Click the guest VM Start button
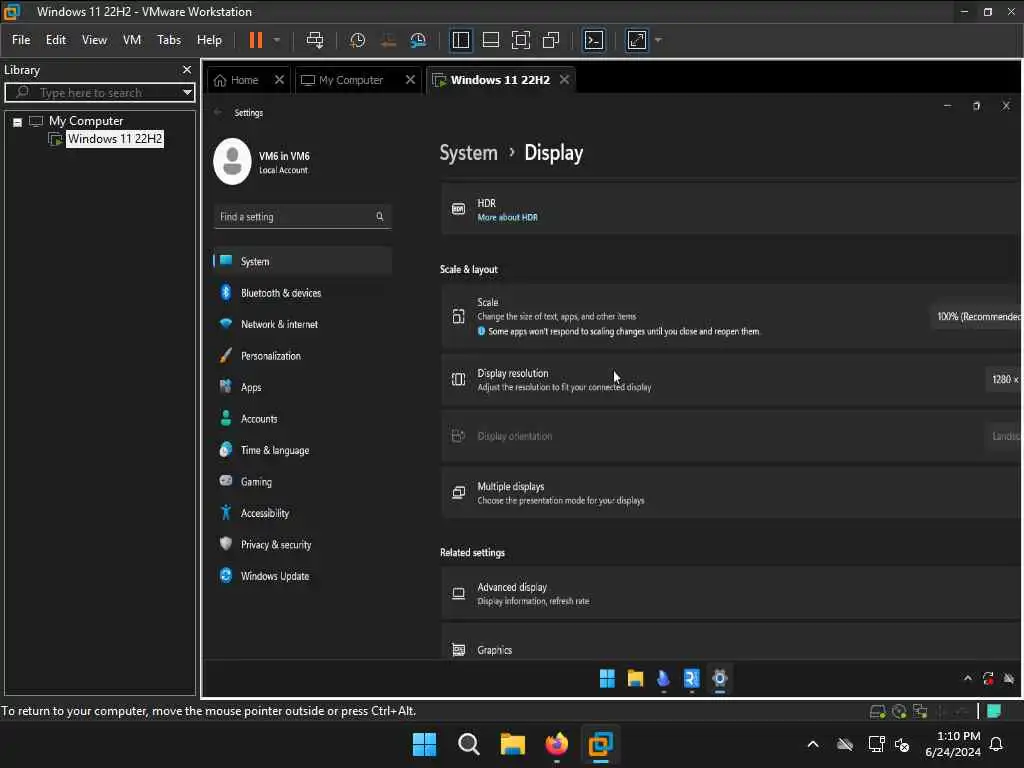Image resolution: width=1024 pixels, height=768 pixels. 607,679
